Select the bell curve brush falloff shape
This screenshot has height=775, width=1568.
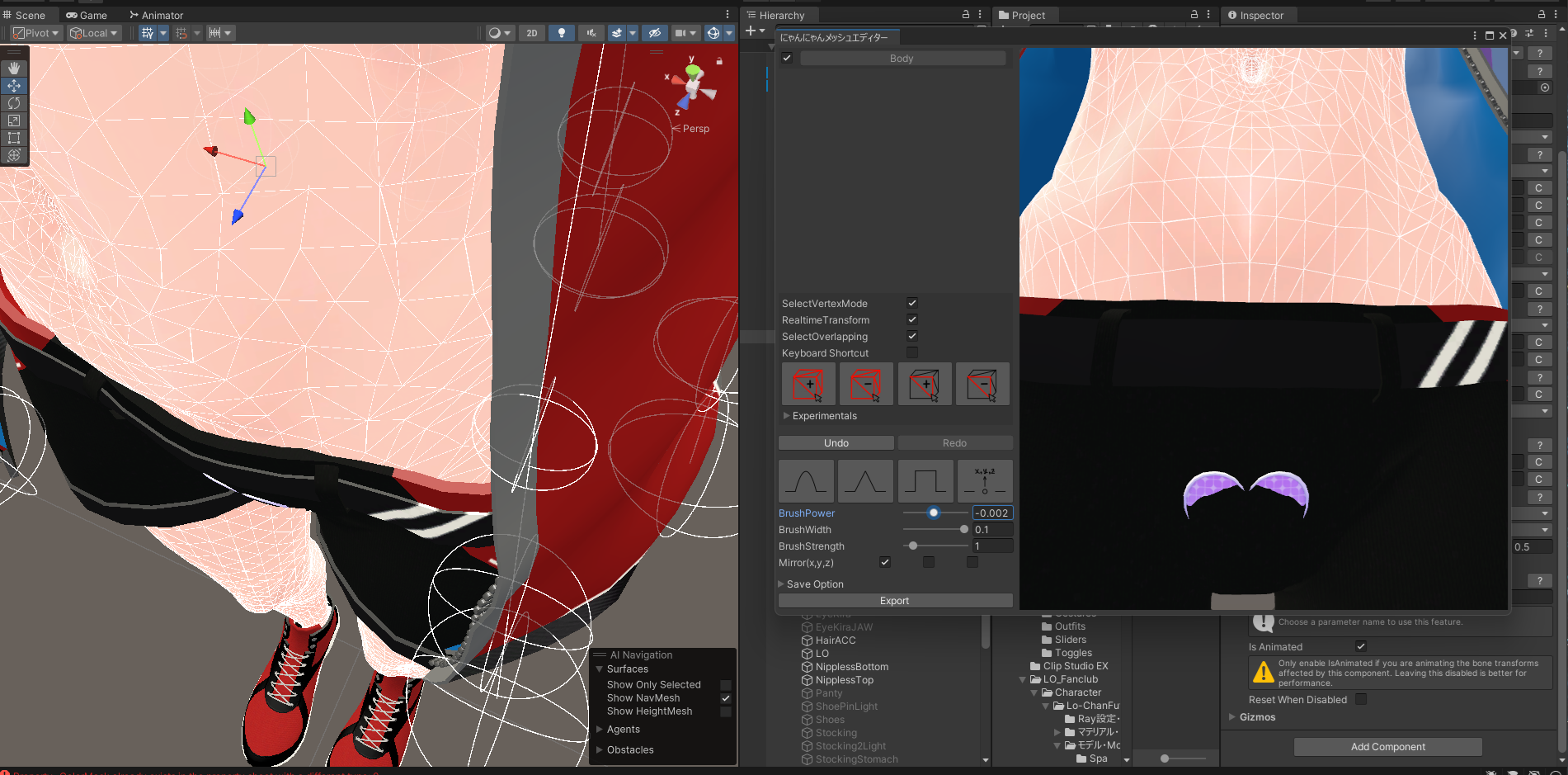tap(806, 481)
